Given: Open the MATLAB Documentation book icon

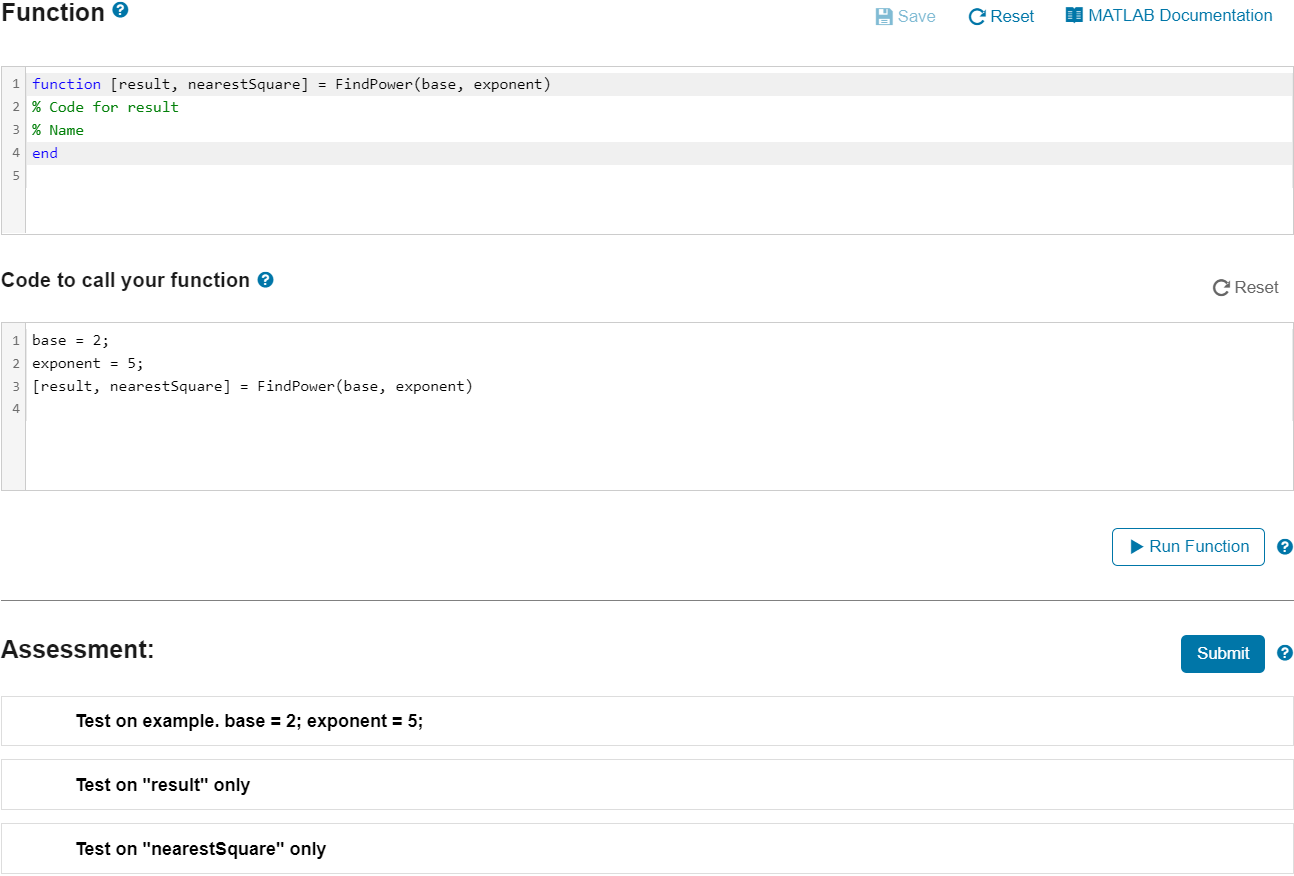Looking at the screenshot, I should pos(1073,15).
